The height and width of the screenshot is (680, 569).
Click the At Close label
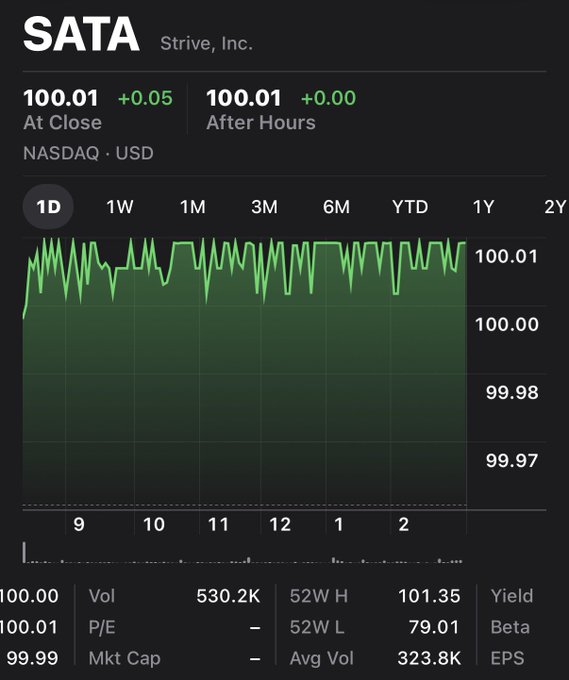pos(62,123)
